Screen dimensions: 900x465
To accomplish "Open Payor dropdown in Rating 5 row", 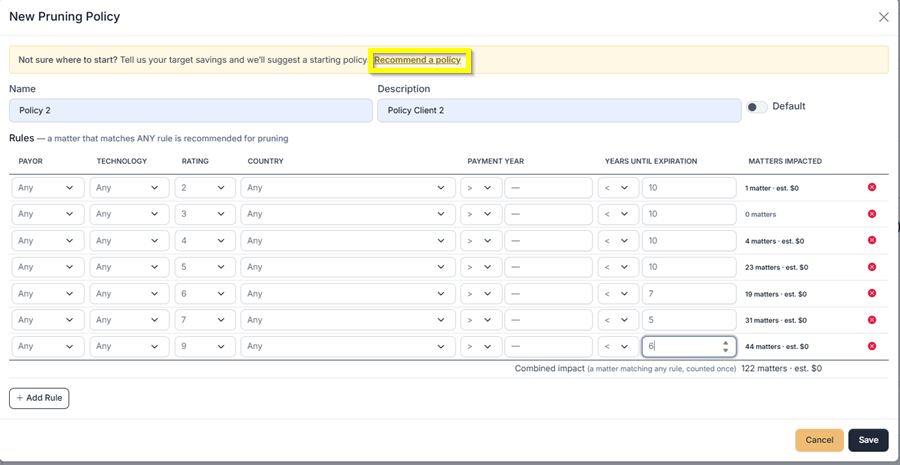I will pyautogui.click(x=48, y=267).
